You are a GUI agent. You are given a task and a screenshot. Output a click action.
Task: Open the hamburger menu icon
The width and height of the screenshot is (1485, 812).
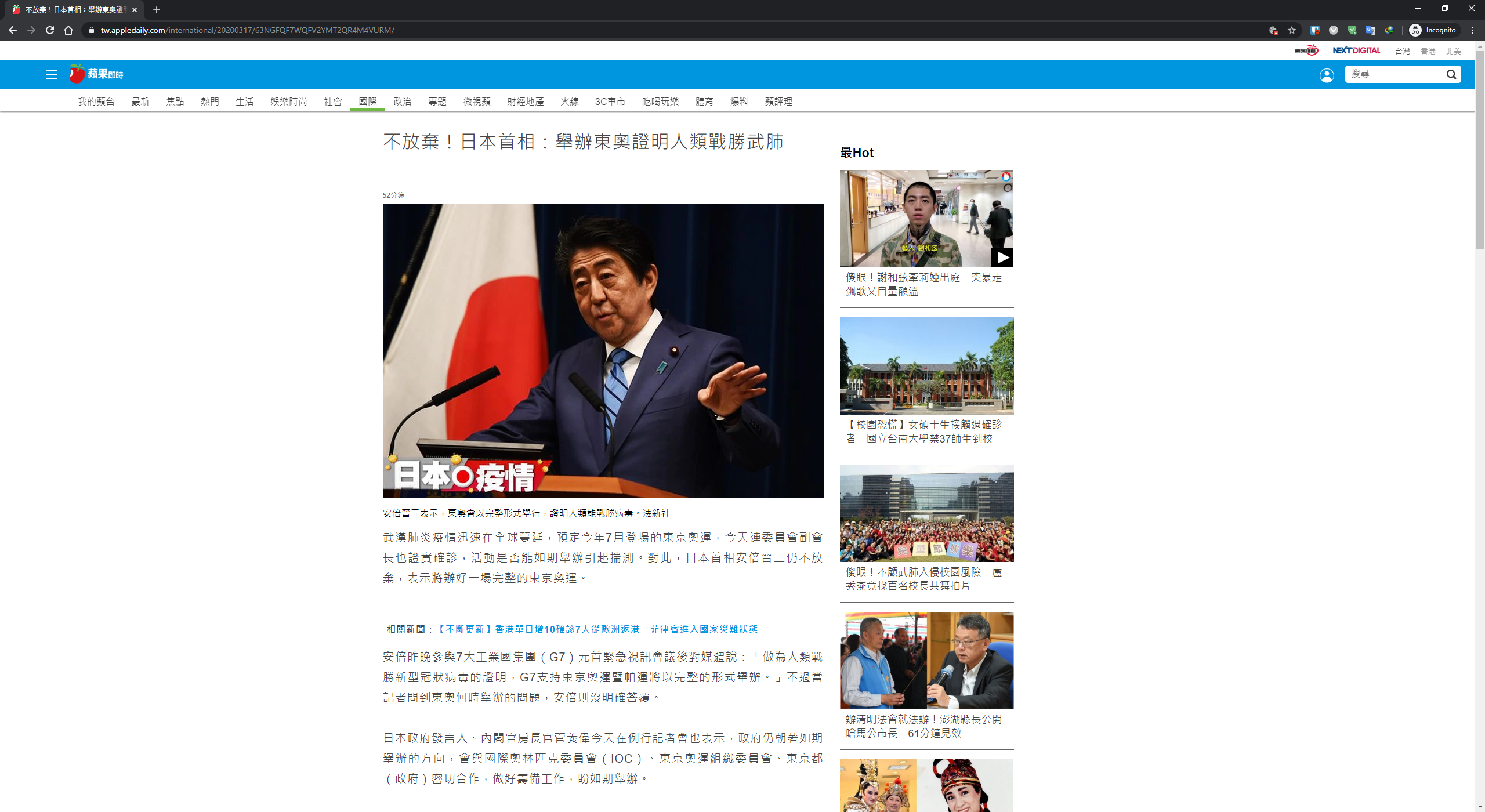point(51,74)
